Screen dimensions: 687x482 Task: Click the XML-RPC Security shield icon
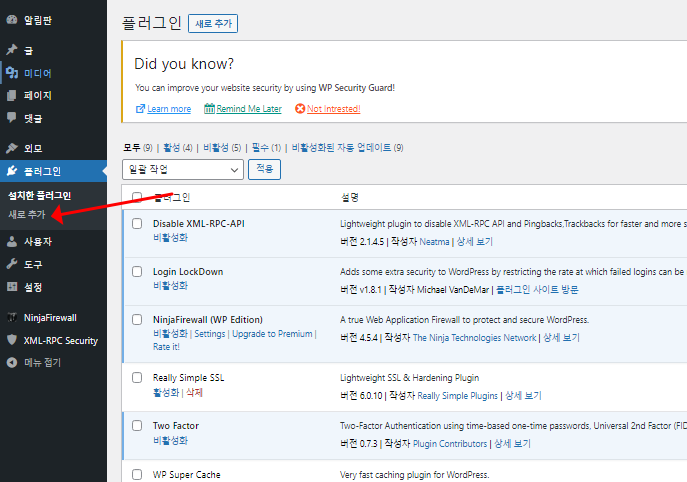point(12,340)
